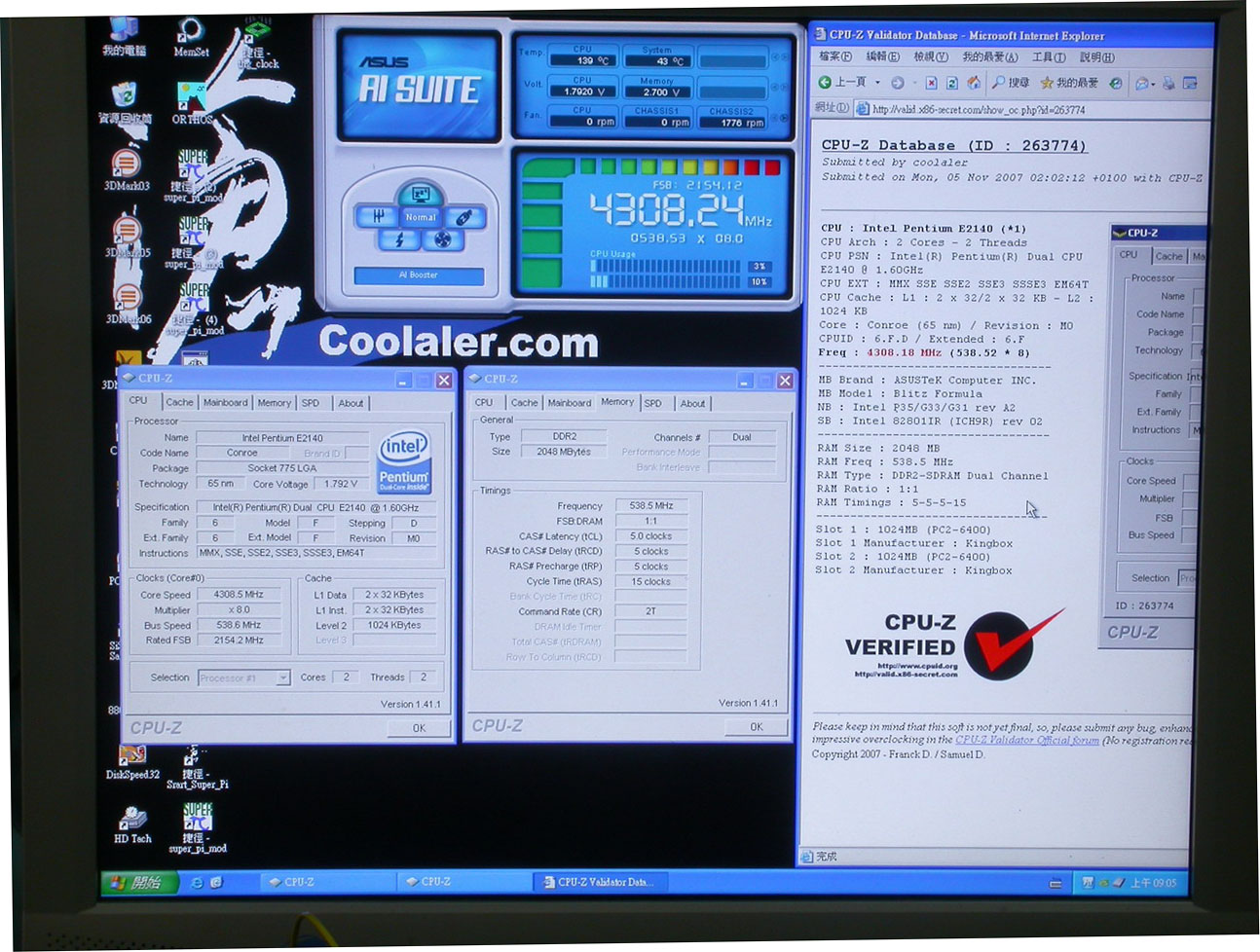Click the quick launch Internet Explorer icon
1260x952 pixels.
tap(197, 883)
